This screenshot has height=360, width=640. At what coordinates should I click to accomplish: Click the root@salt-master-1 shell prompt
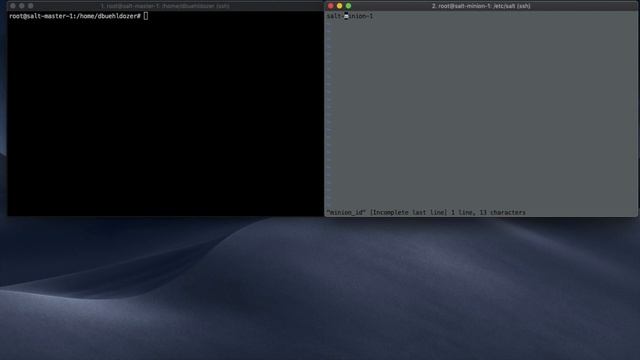pyautogui.click(x=75, y=16)
